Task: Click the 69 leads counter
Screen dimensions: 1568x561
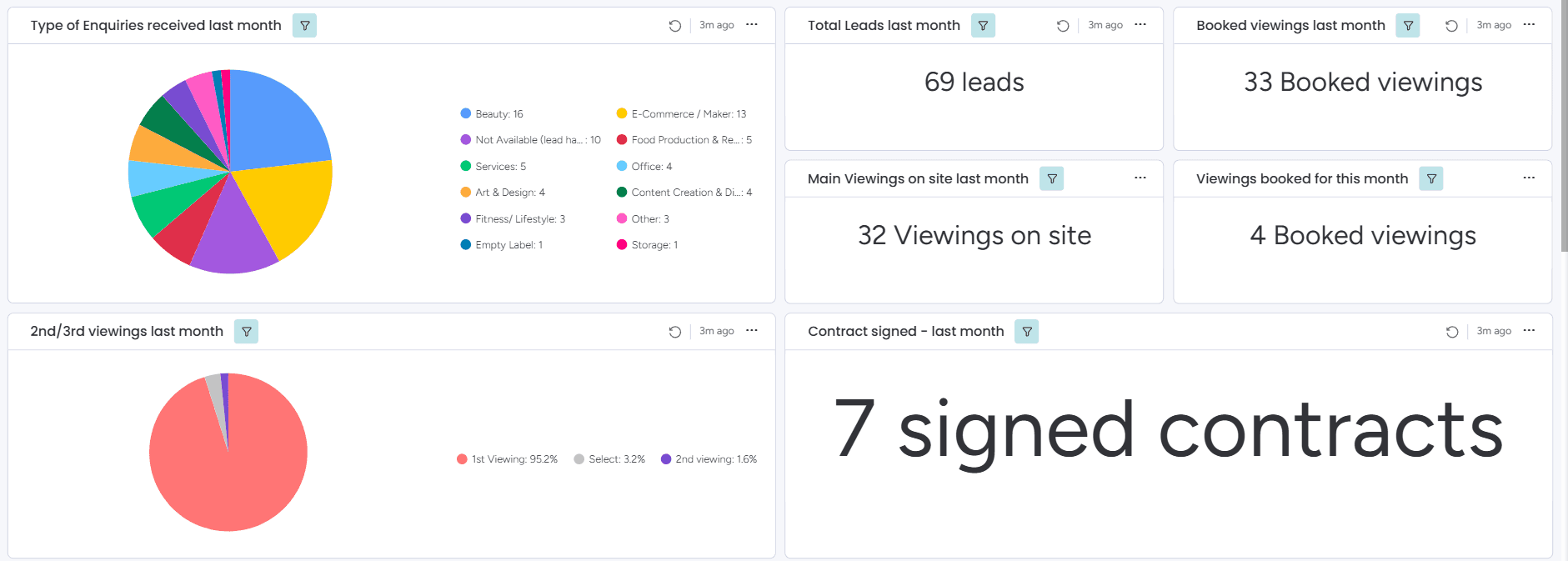Action: click(x=974, y=83)
